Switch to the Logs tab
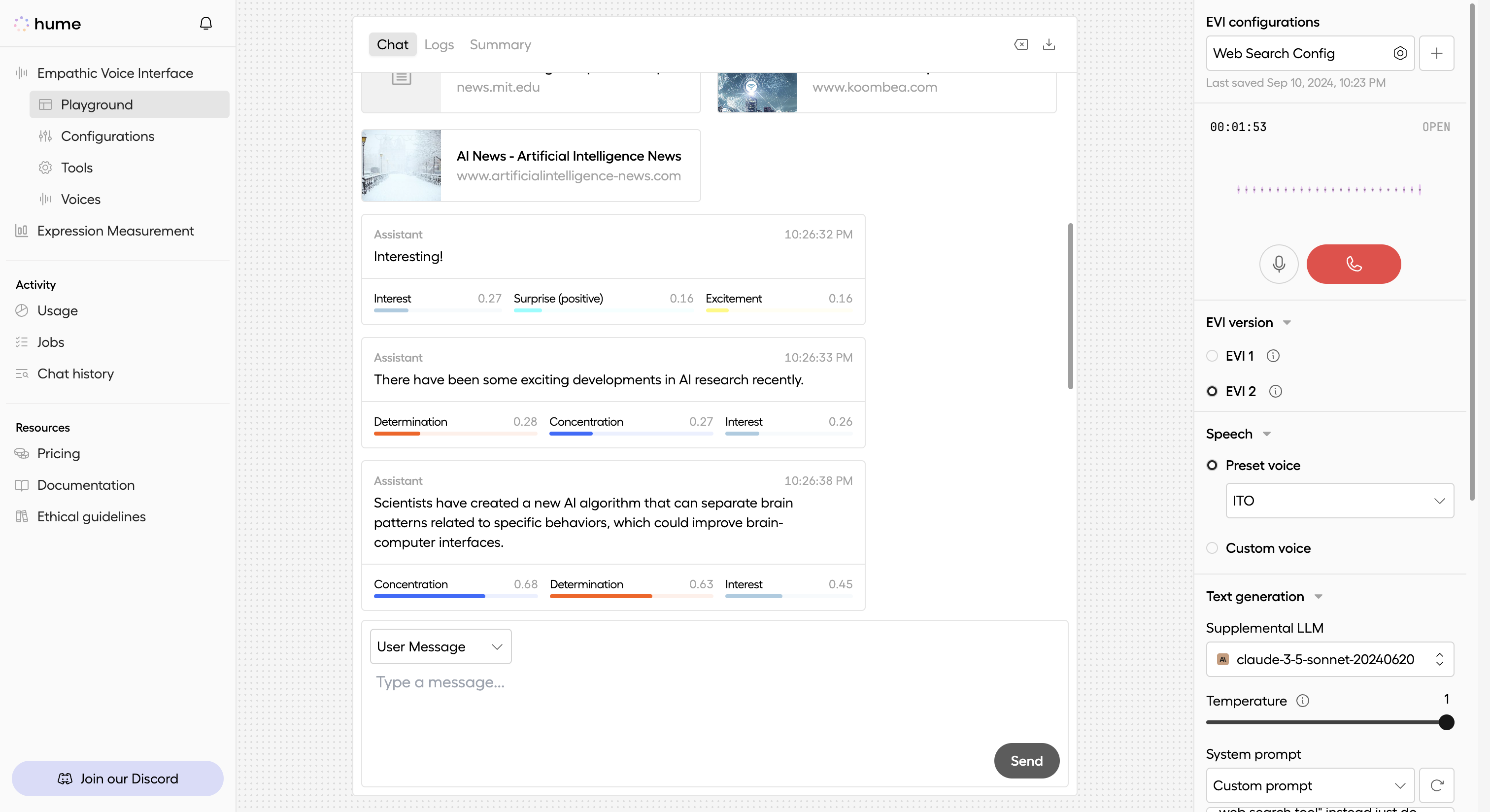Image resolution: width=1490 pixels, height=812 pixels. (x=439, y=44)
